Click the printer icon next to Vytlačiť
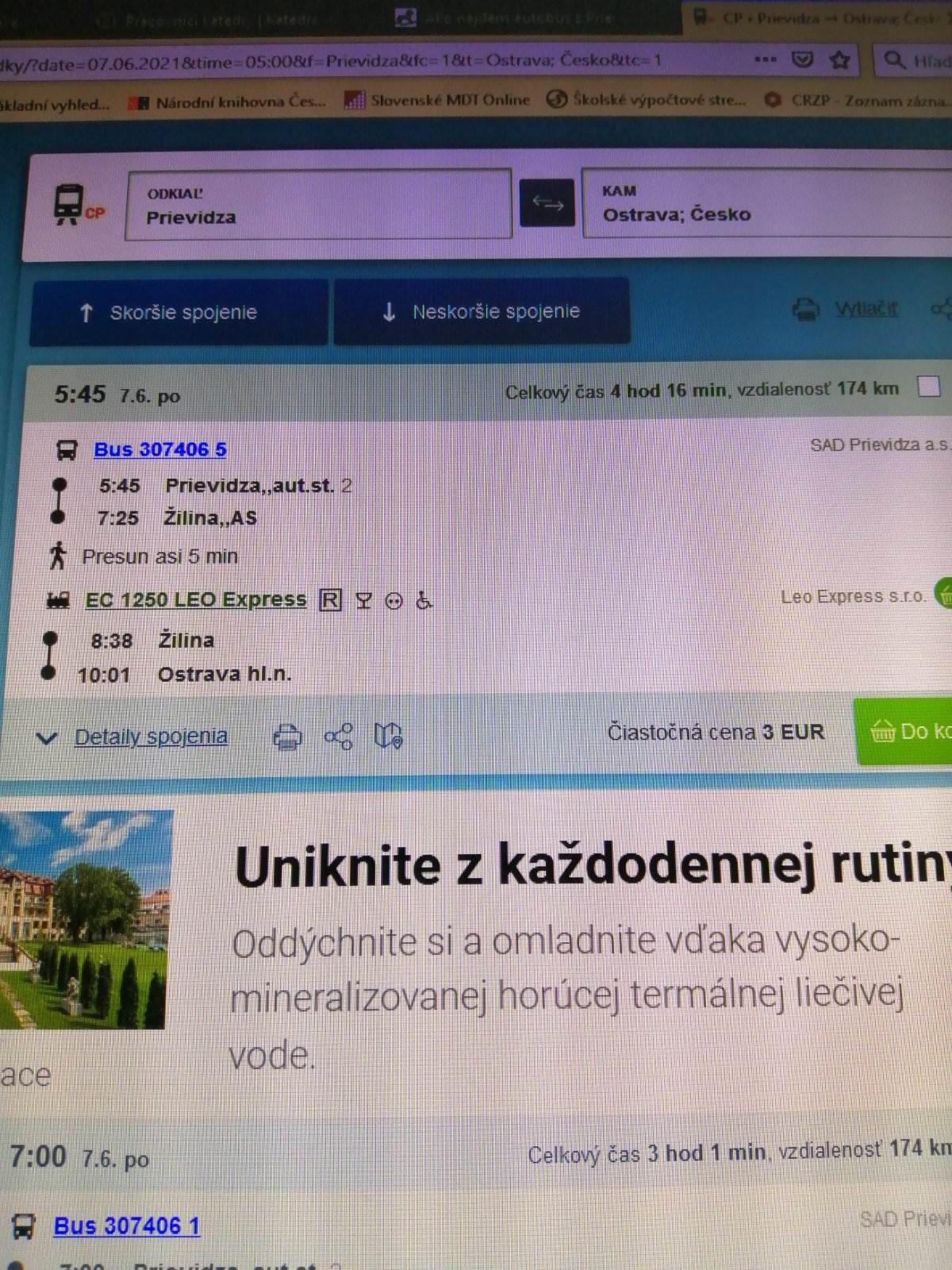Screen dimensions: 952x1270 [806, 309]
